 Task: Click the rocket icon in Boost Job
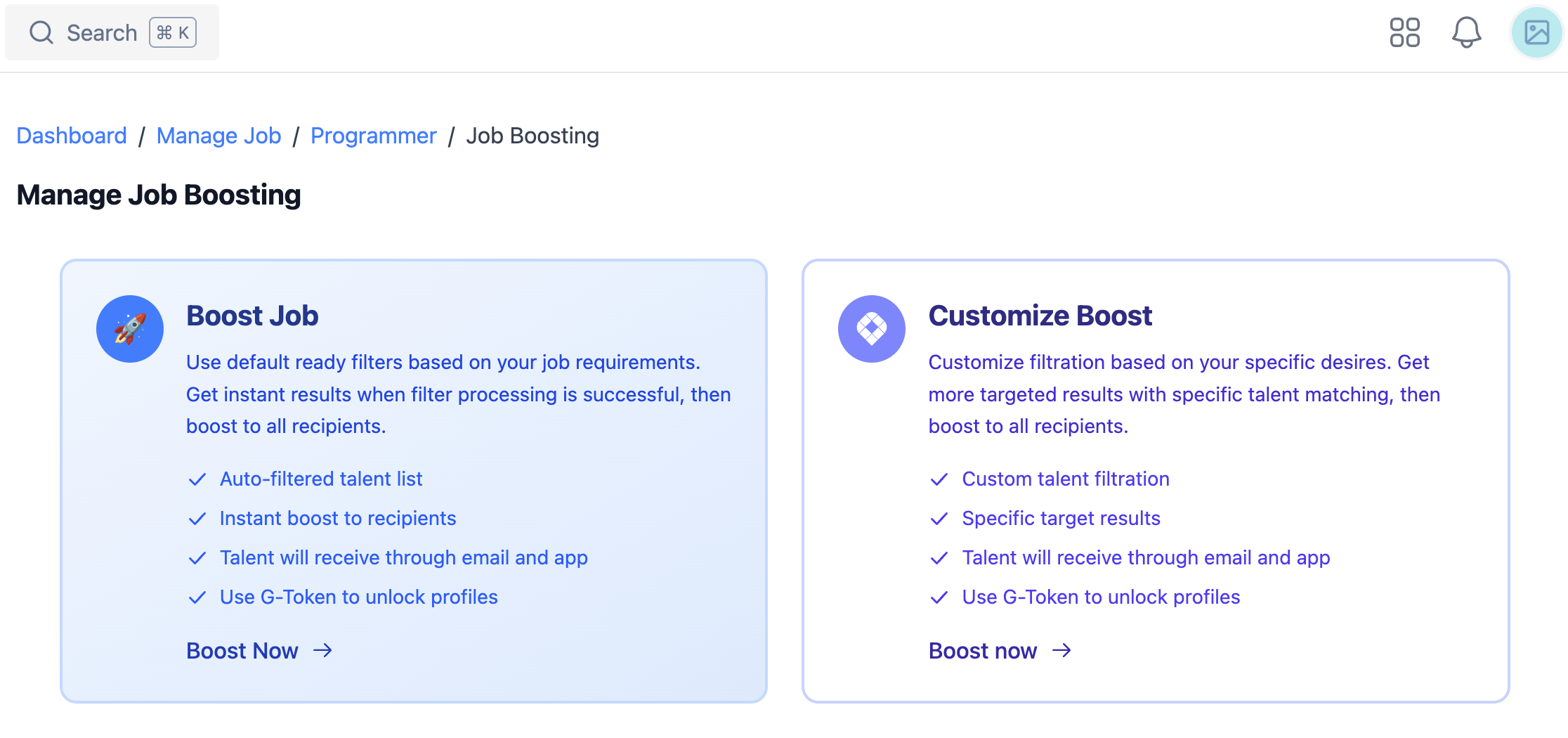point(130,329)
